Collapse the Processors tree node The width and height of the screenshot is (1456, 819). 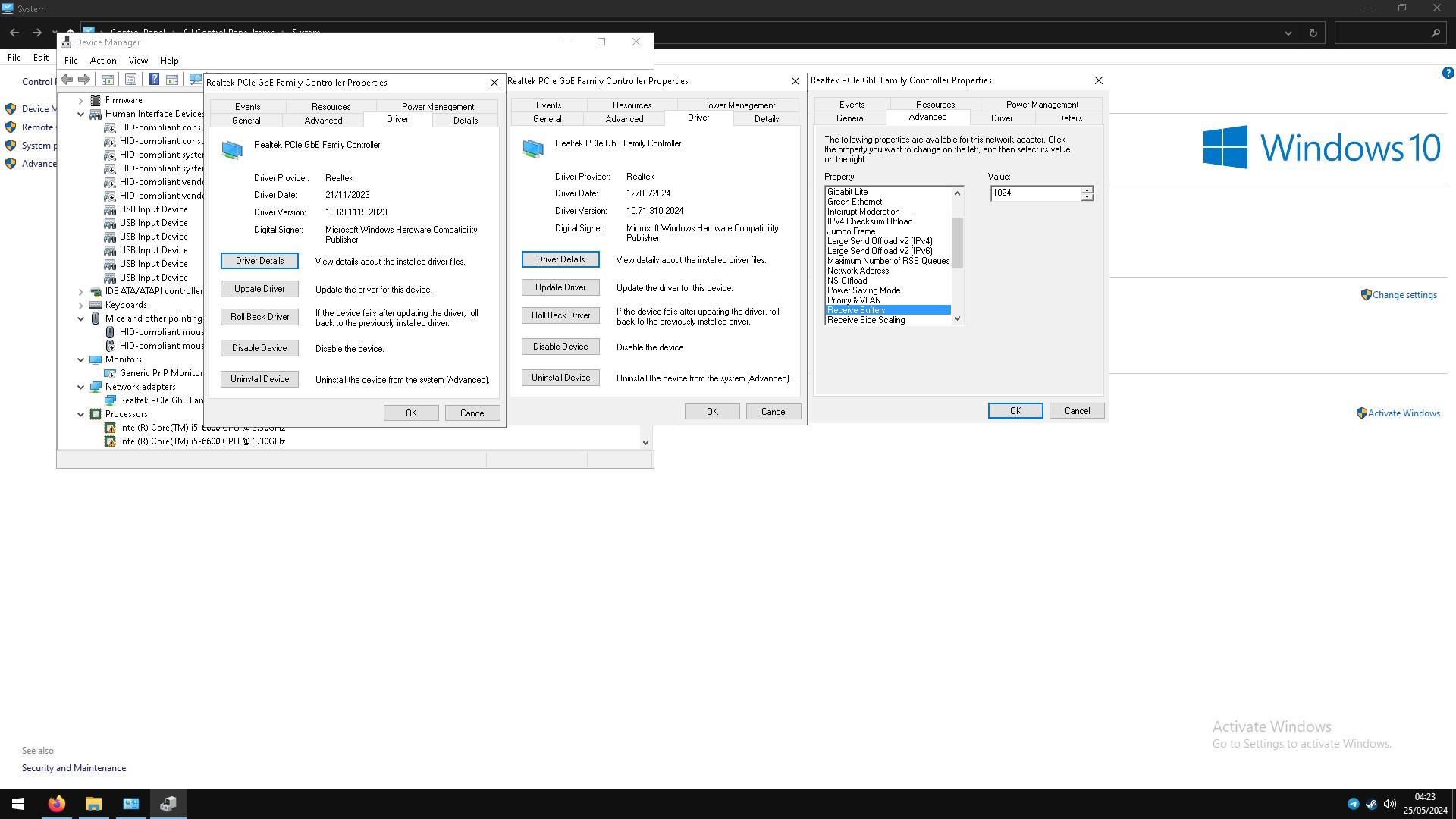[81, 414]
